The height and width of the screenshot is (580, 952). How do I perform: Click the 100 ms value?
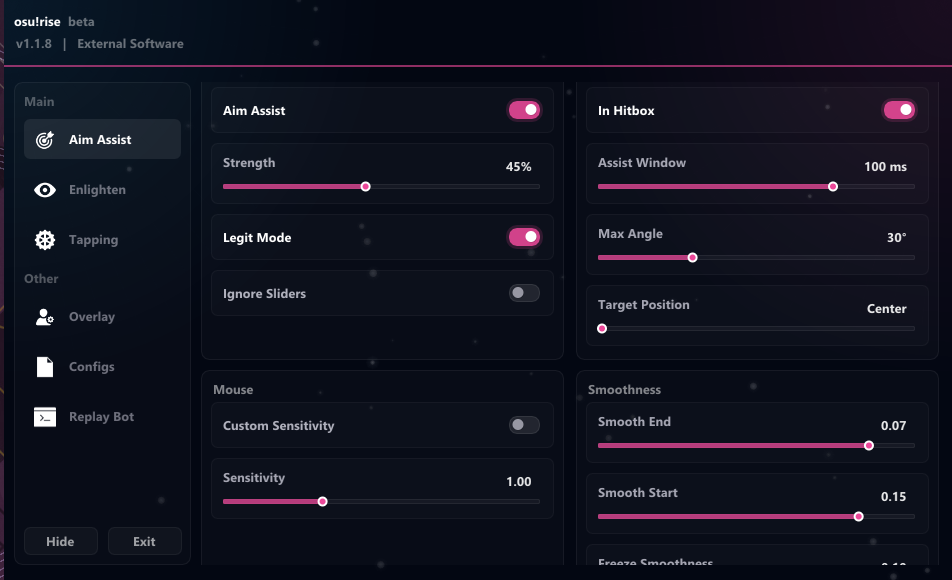[x=885, y=166]
